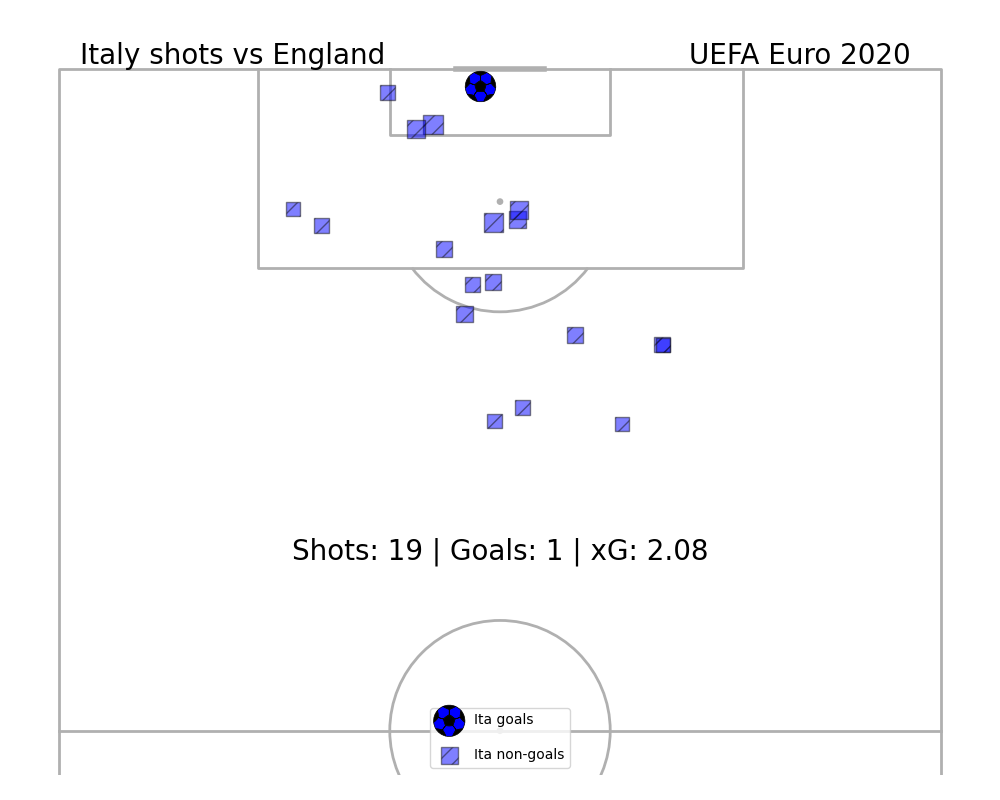Click the football icon in the legend
Screen dimensions: 1000x800
pos(449,721)
